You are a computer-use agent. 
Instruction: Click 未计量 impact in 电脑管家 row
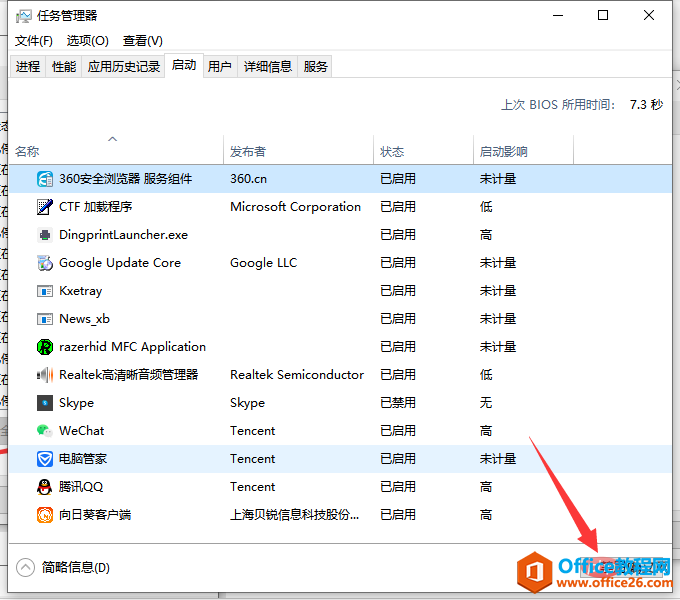pyautogui.click(x=498, y=459)
